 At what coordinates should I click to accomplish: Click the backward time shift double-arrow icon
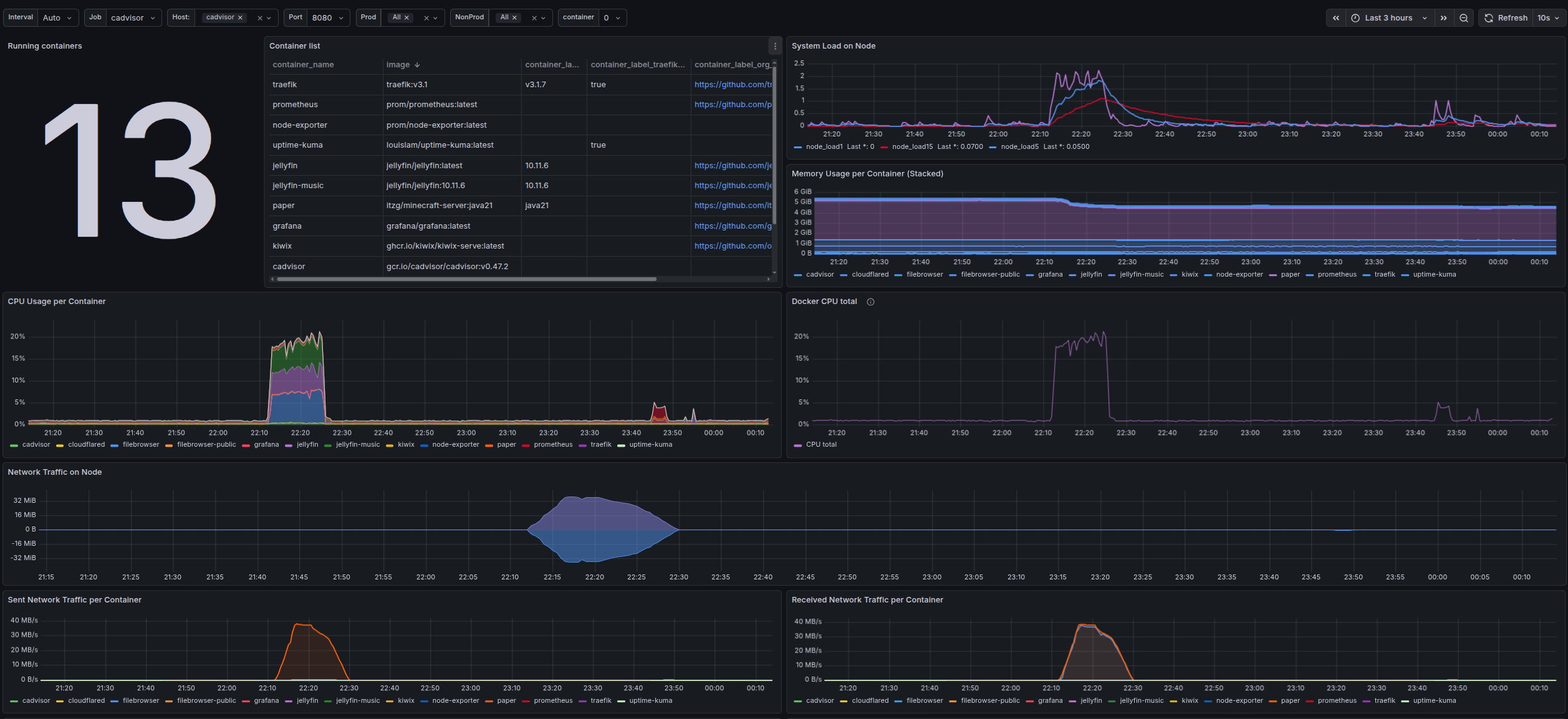pyautogui.click(x=1335, y=17)
